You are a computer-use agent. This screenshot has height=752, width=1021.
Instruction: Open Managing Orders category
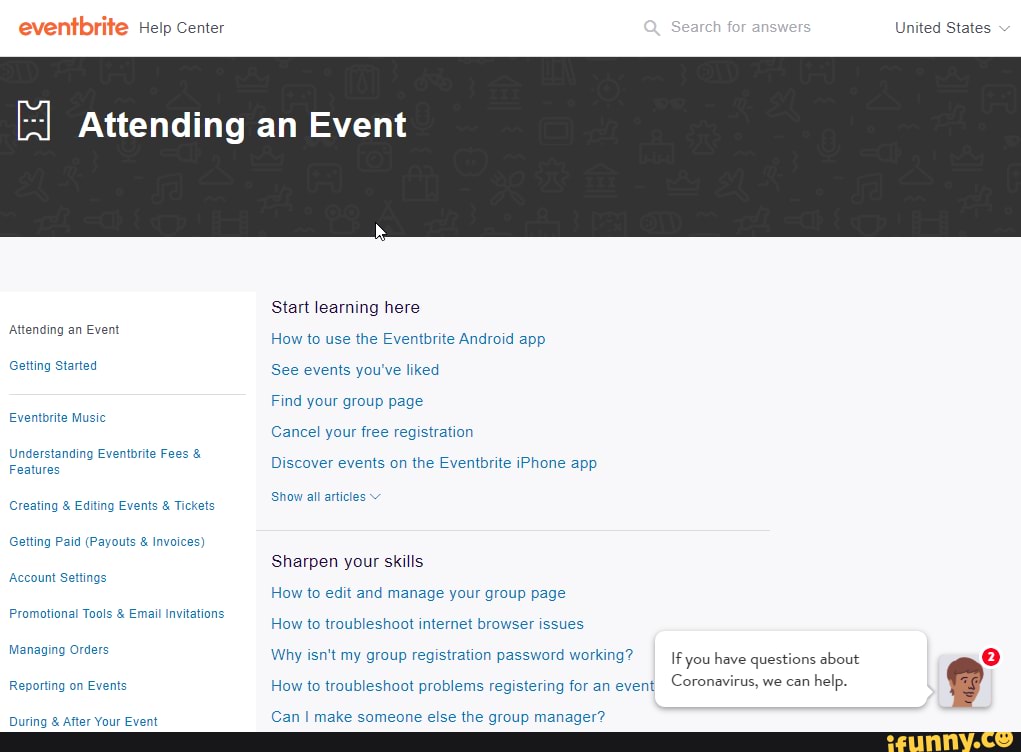(59, 650)
